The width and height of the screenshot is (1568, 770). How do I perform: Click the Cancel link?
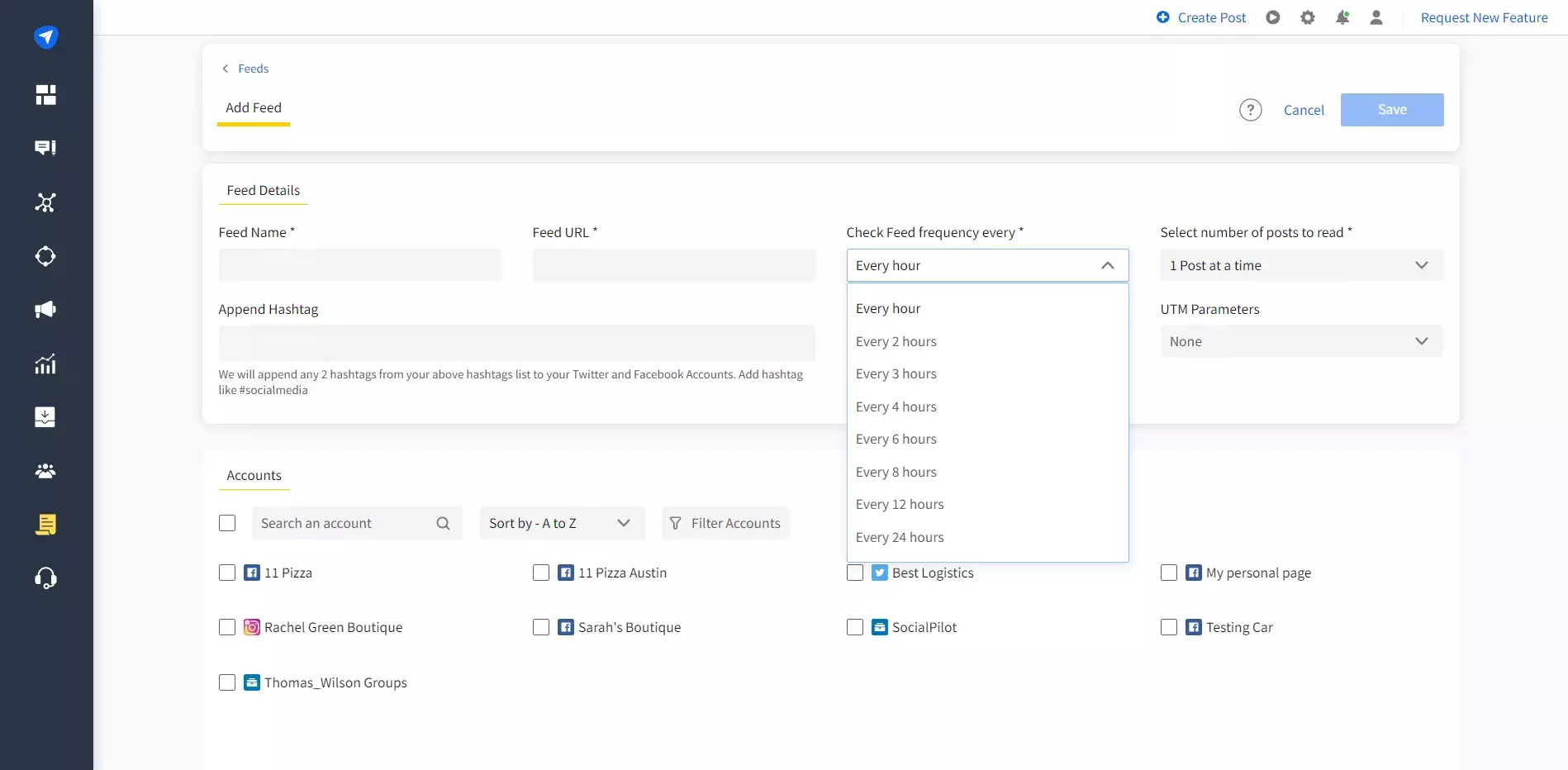(1304, 110)
